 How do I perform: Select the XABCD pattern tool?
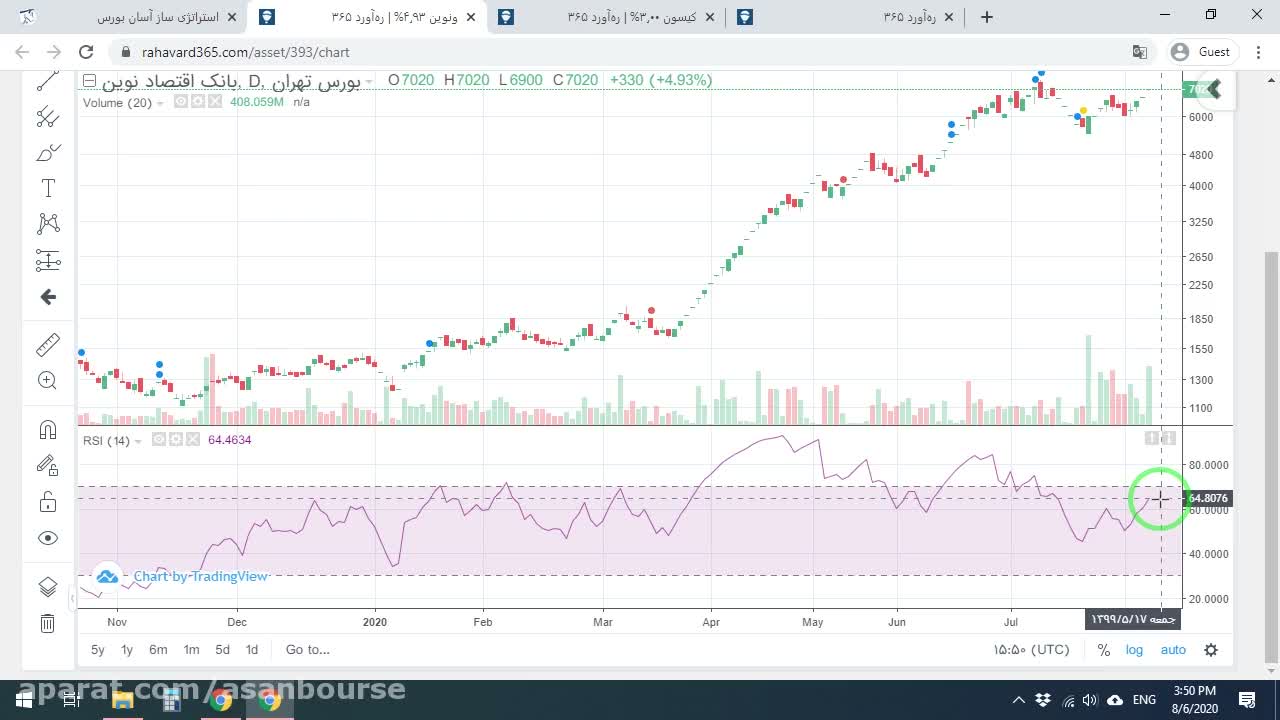click(x=48, y=223)
